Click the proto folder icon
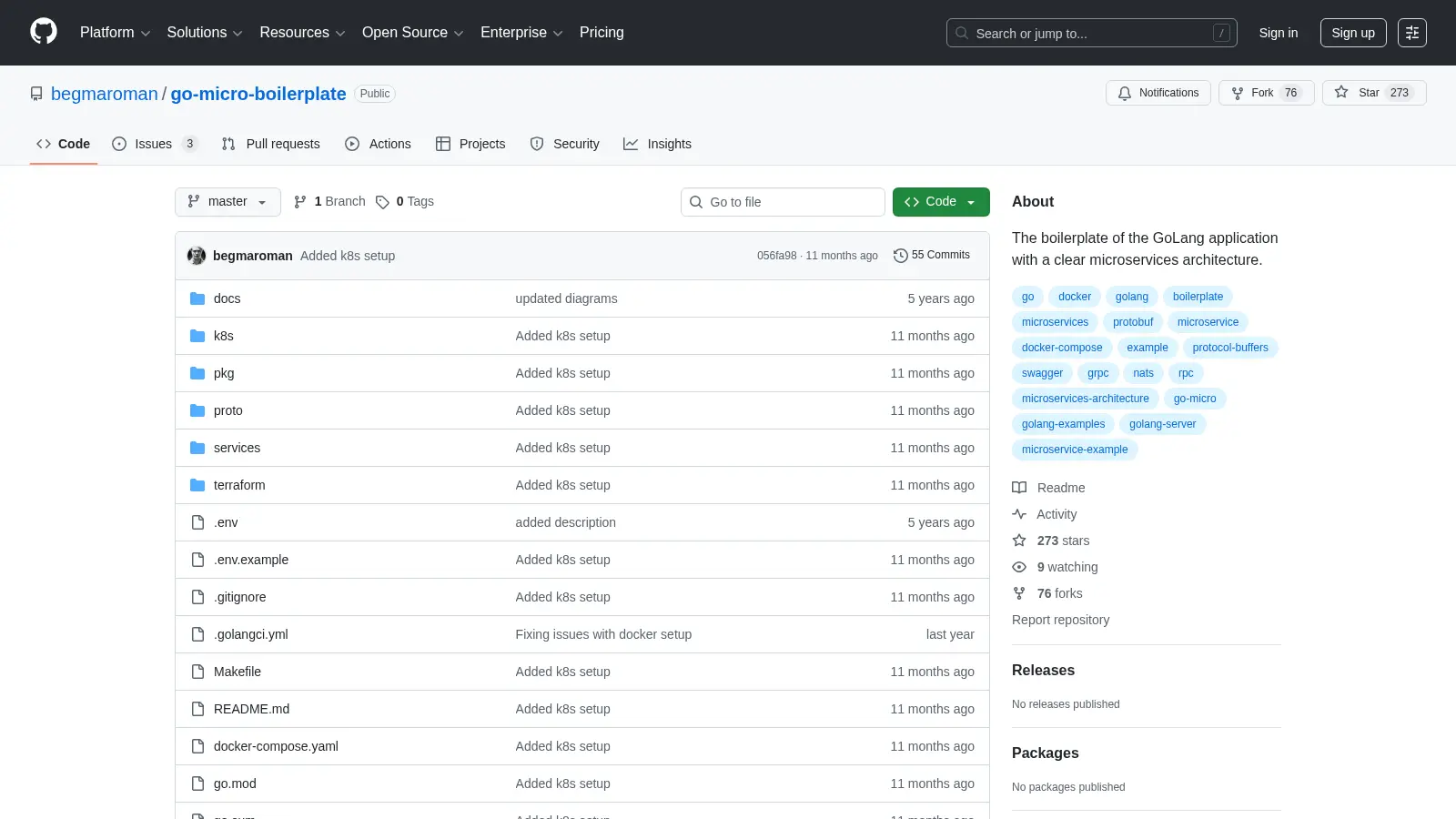 pos(197,410)
